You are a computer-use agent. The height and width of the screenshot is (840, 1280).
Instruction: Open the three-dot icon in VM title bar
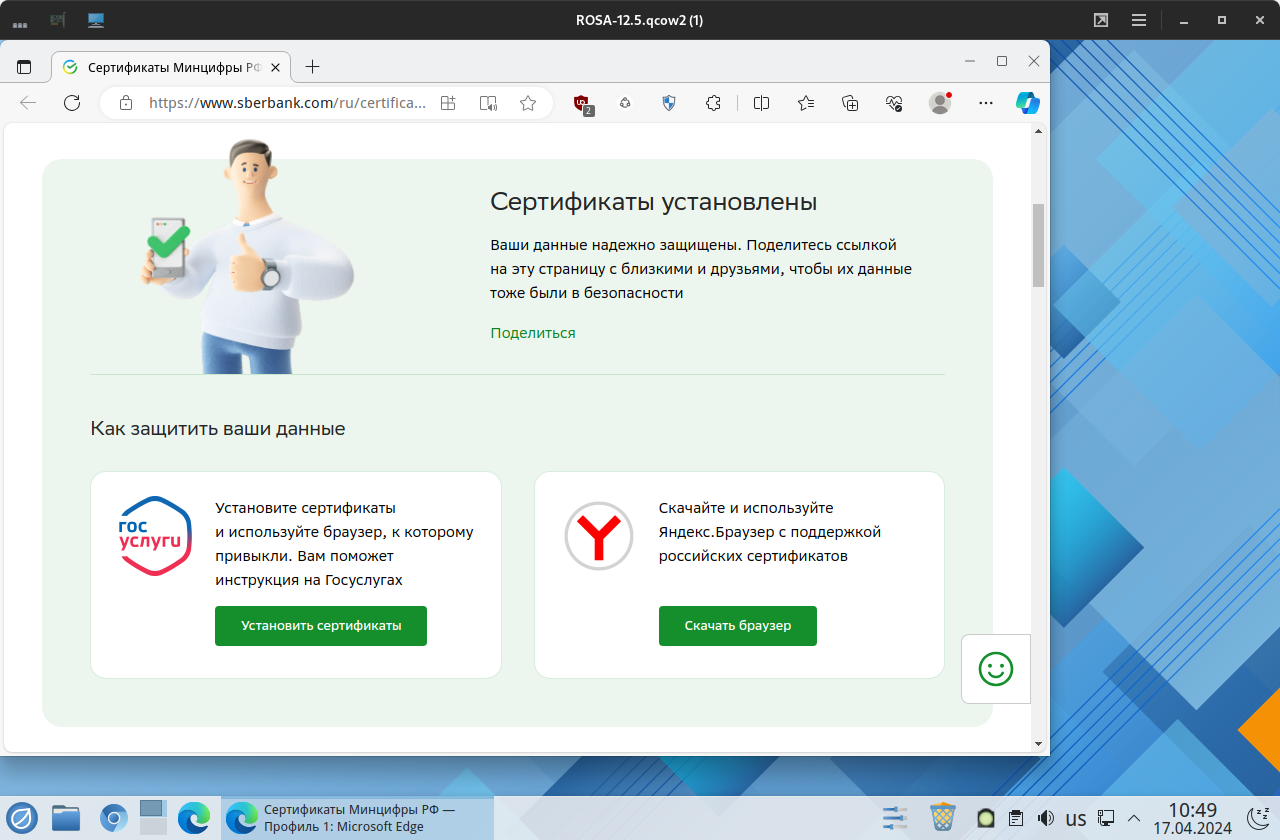[x=20, y=22]
